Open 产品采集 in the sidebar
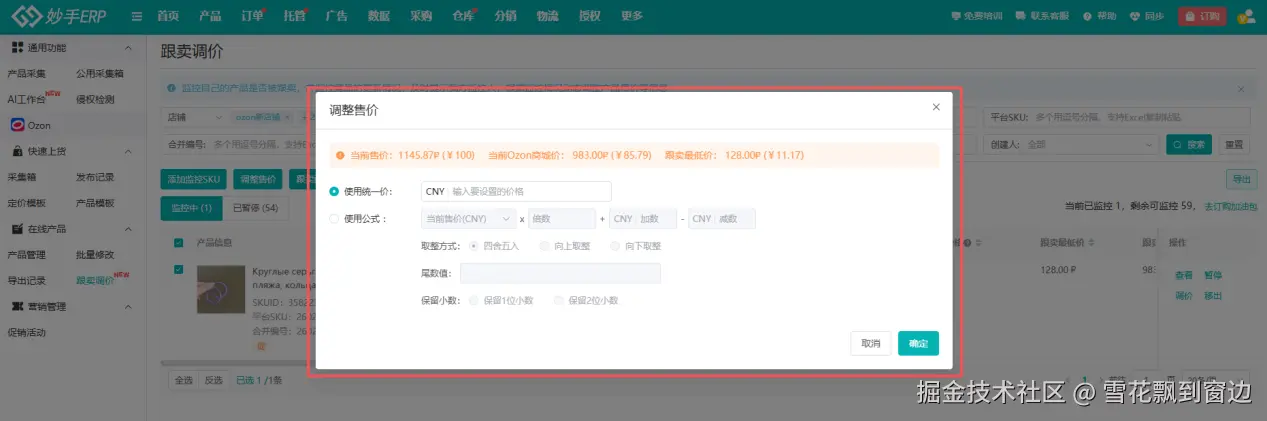Image resolution: width=1267 pixels, height=421 pixels. pyautogui.click(x=27, y=74)
